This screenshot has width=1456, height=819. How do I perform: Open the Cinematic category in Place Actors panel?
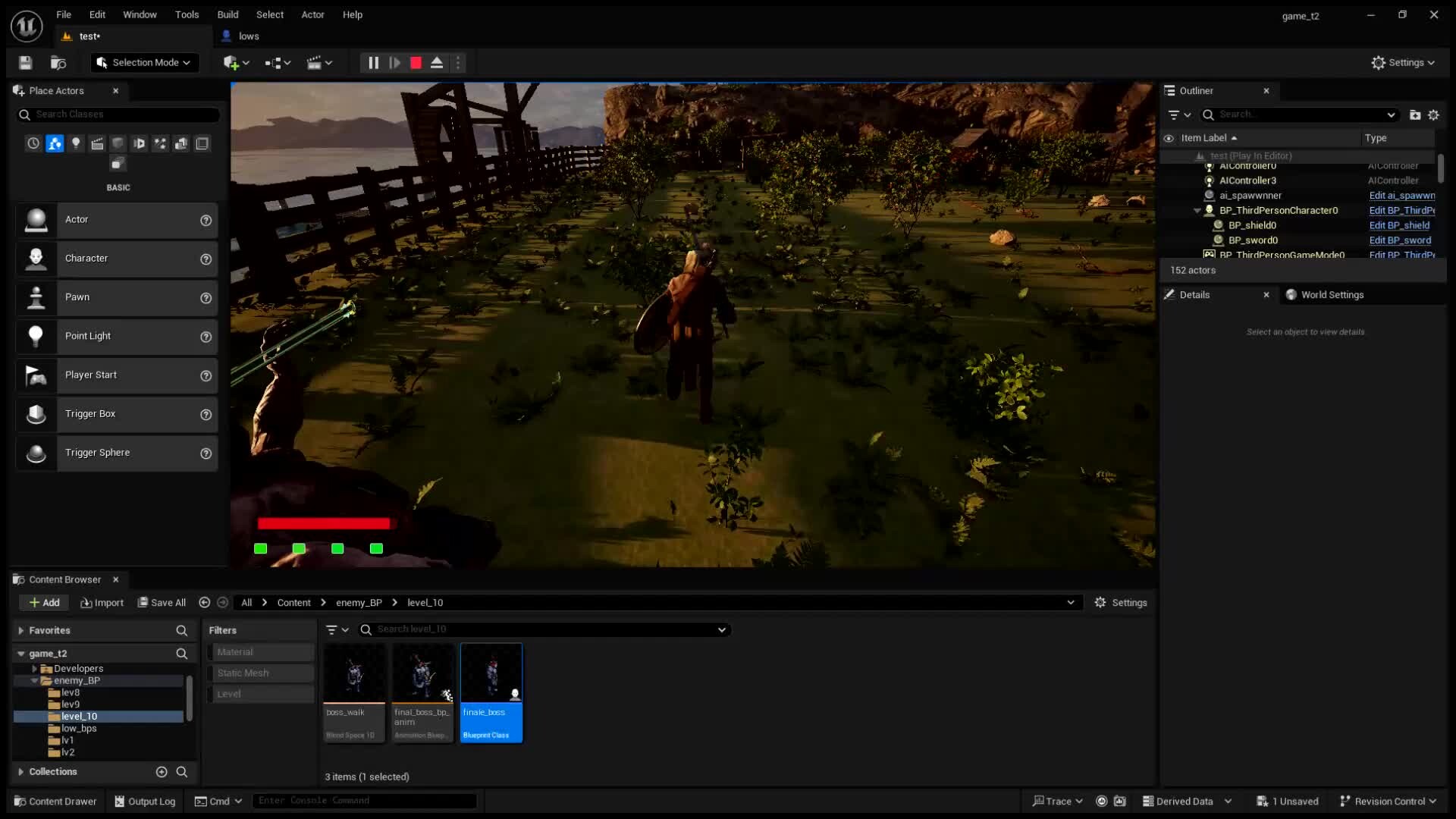(x=97, y=143)
